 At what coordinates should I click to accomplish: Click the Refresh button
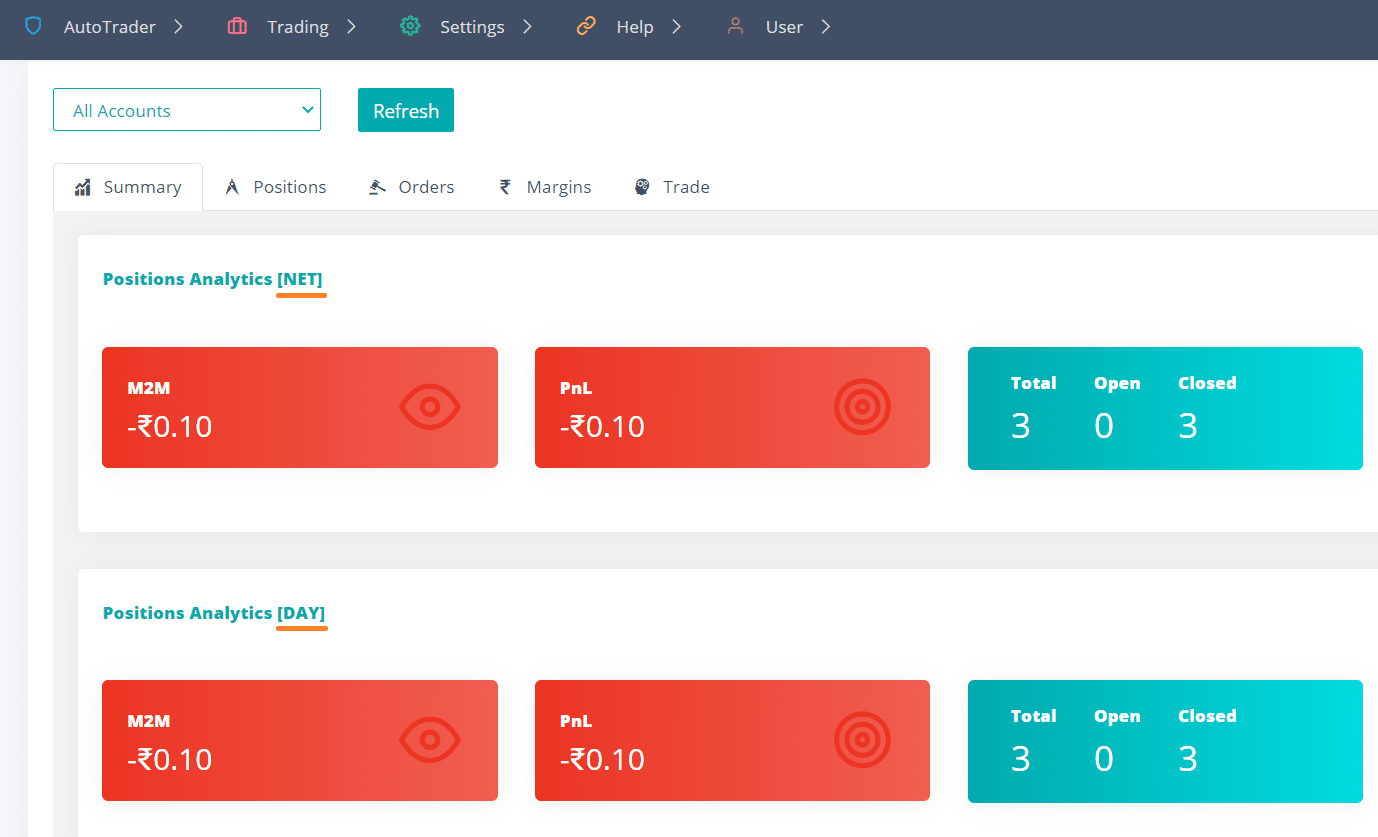coord(406,110)
